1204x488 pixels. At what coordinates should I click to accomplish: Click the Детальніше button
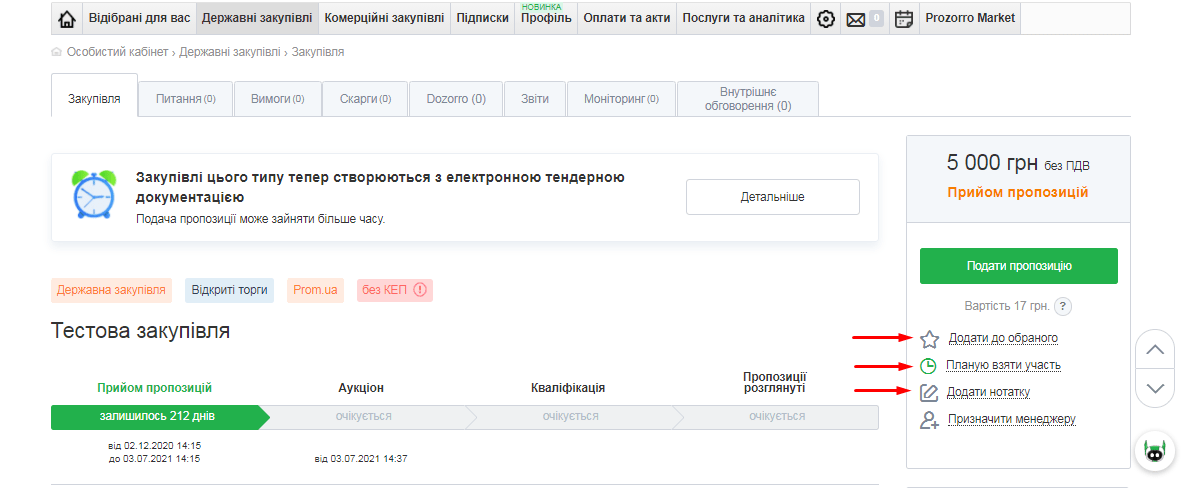(x=772, y=197)
